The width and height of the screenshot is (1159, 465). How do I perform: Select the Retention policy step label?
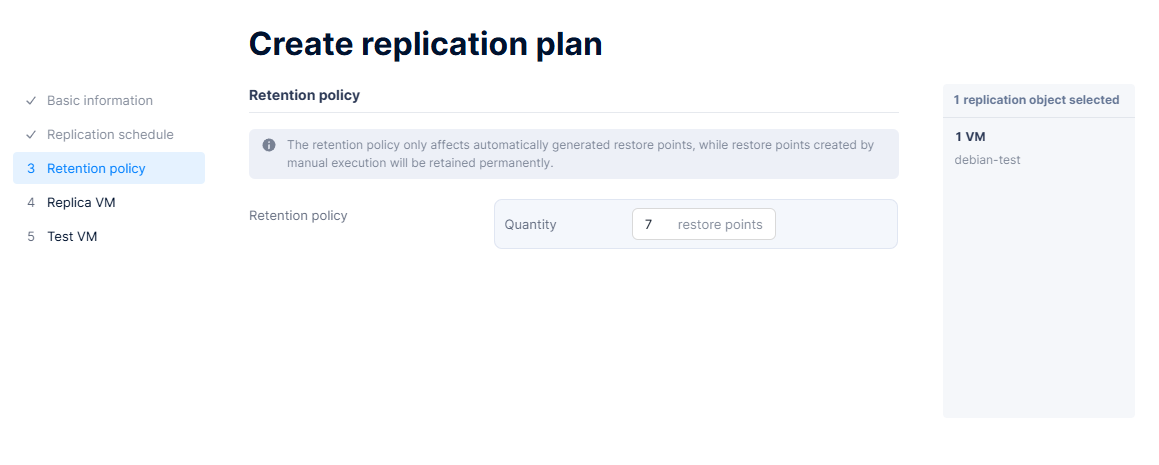pos(96,169)
